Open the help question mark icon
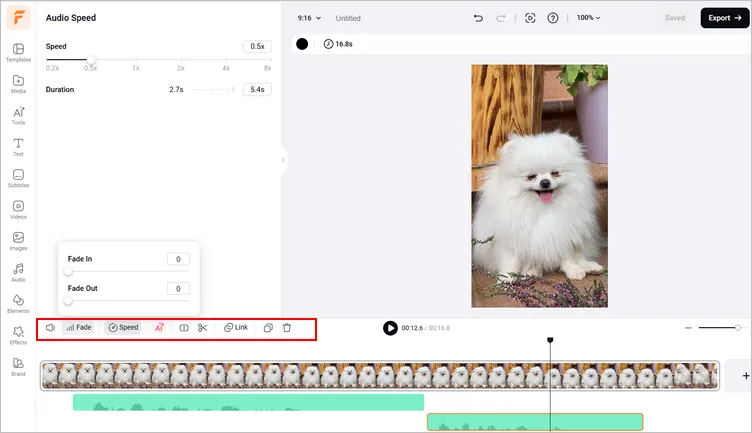 (x=552, y=18)
